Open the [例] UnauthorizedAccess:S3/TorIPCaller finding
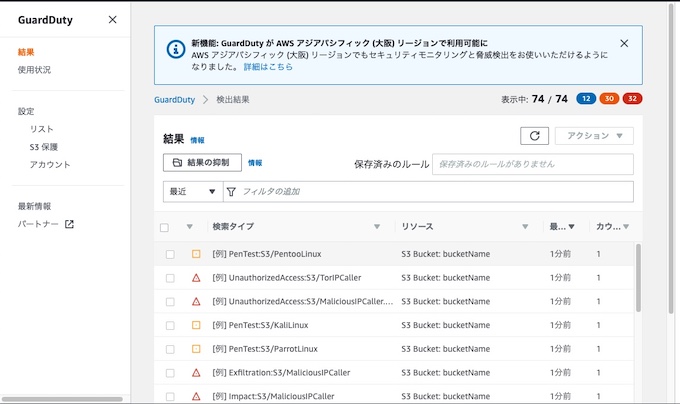The width and height of the screenshot is (680, 404). tap(287, 278)
